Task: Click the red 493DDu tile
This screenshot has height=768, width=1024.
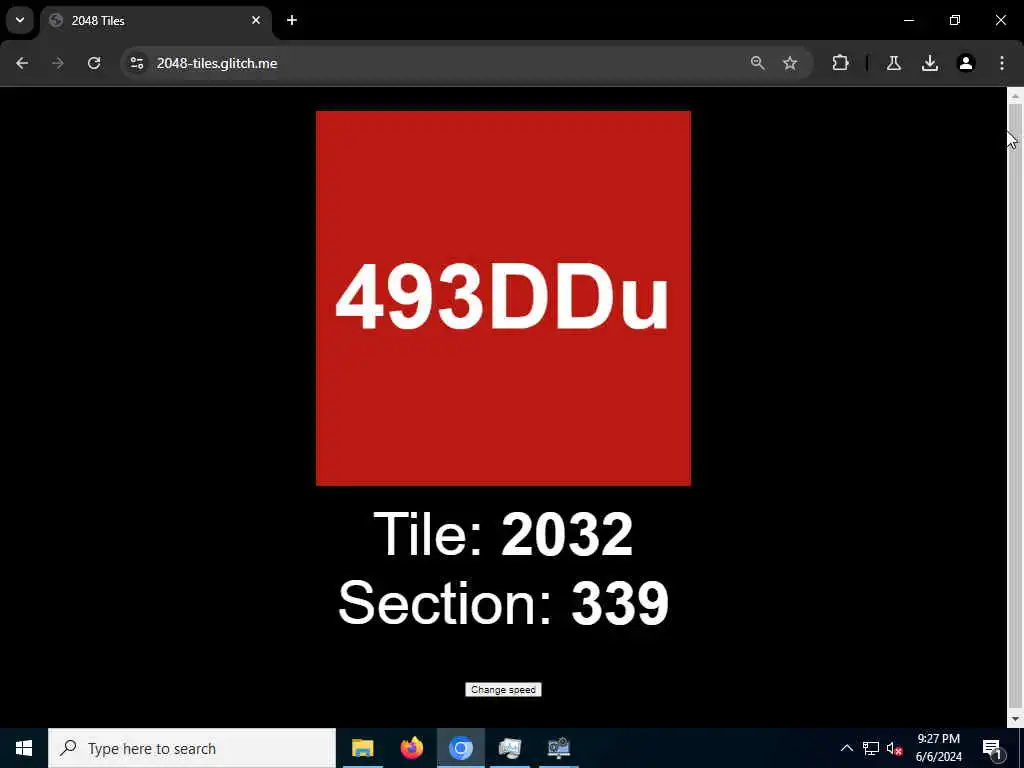Action: pos(503,298)
